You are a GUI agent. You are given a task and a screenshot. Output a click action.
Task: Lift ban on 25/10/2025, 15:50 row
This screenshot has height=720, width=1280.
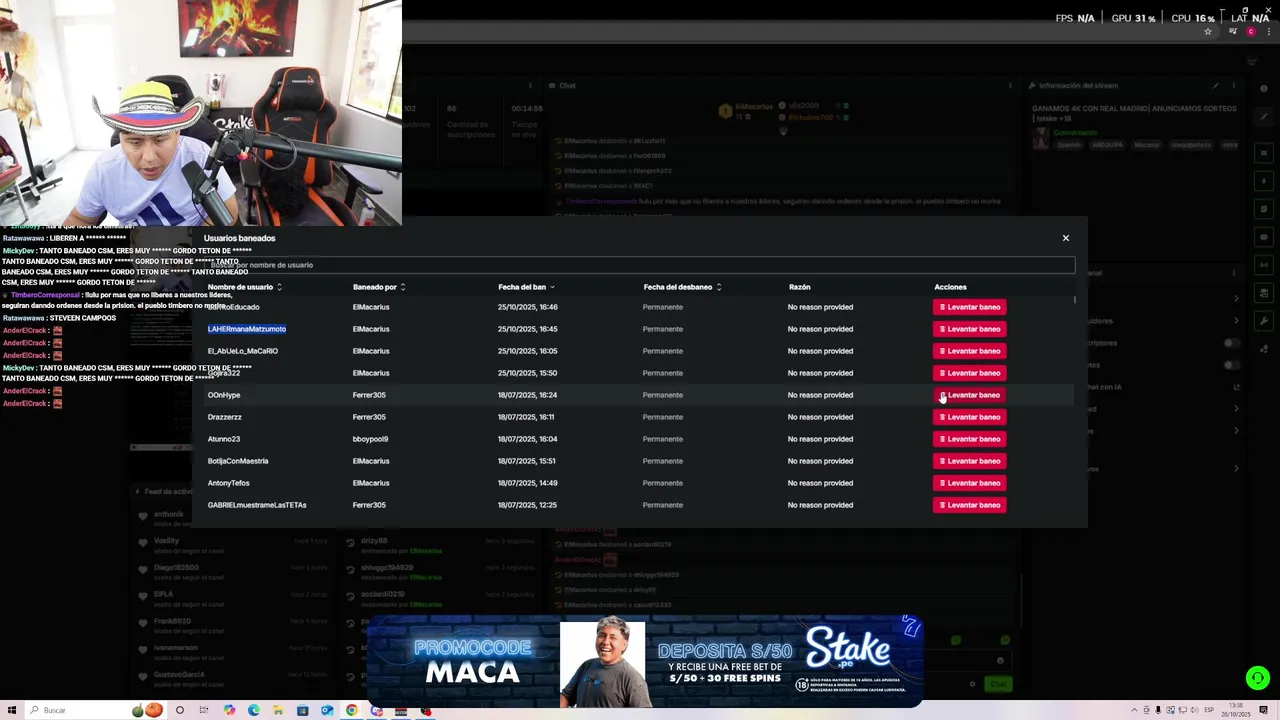(x=970, y=373)
